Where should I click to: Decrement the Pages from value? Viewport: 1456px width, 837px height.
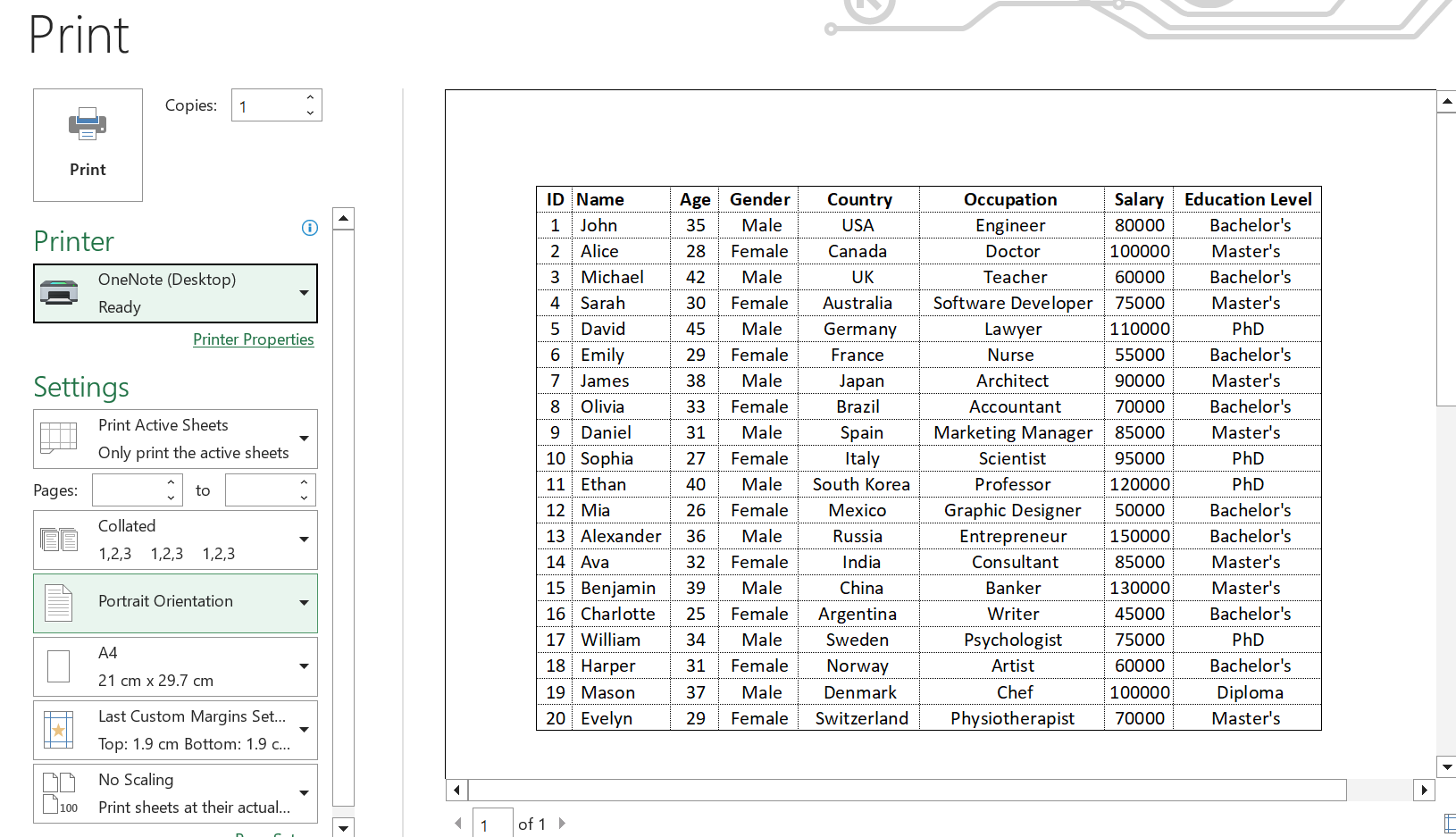[171, 498]
